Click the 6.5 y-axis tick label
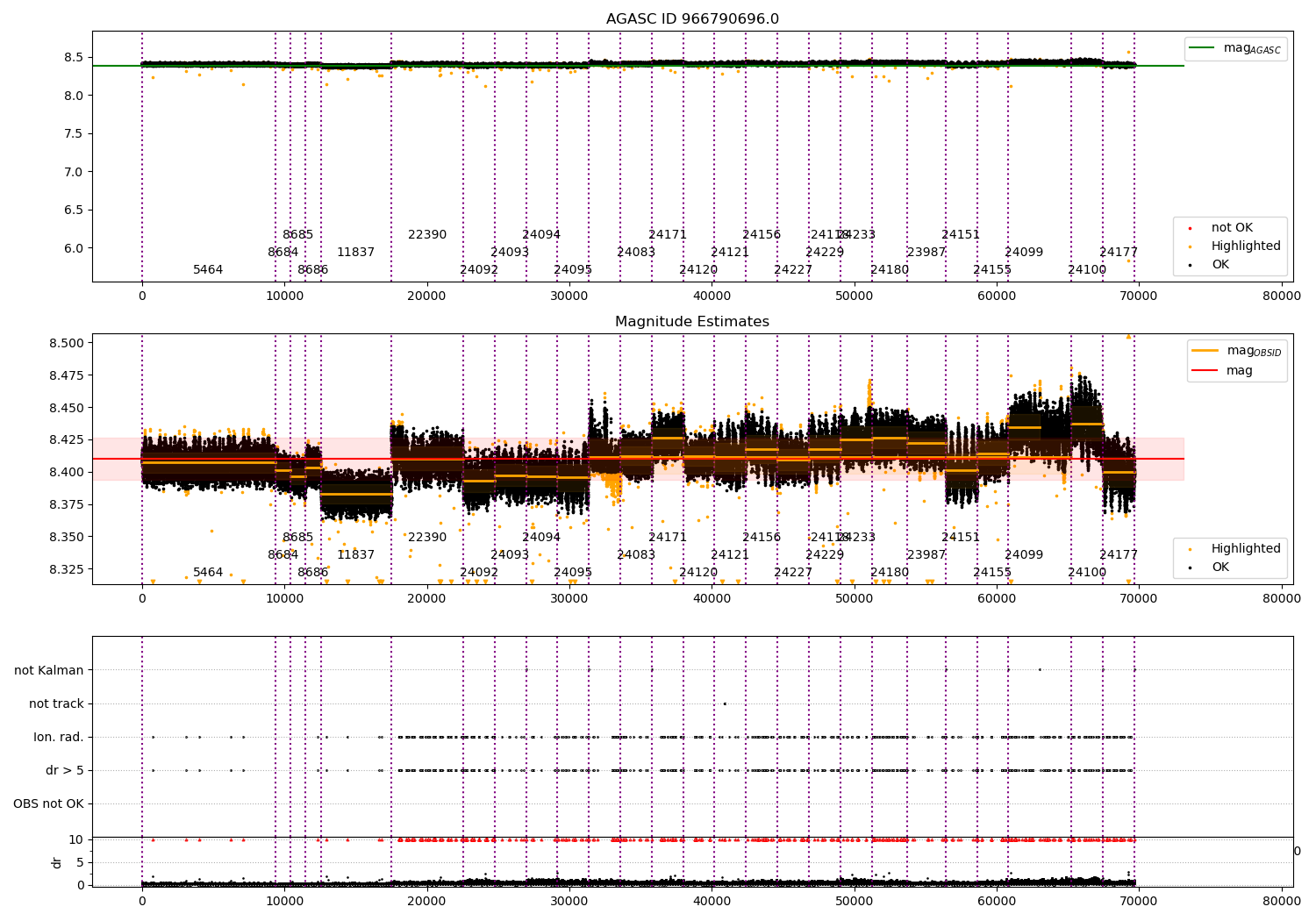The width and height of the screenshot is (1316, 921). click(x=74, y=210)
